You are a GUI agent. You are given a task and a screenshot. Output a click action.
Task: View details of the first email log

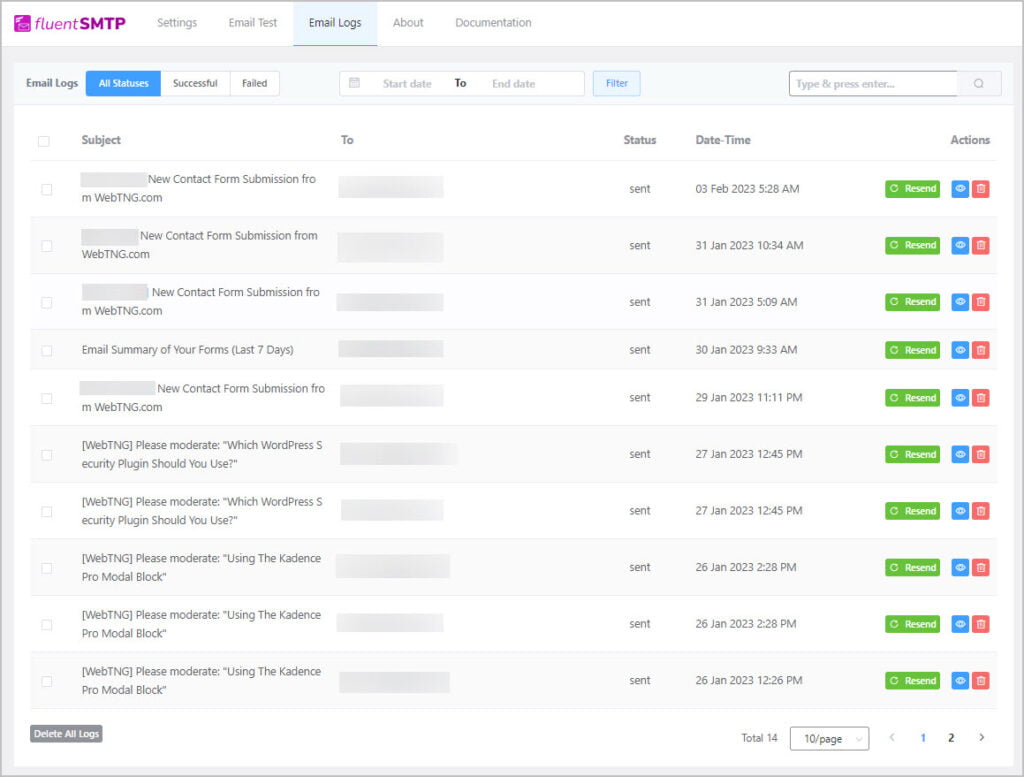(962, 188)
